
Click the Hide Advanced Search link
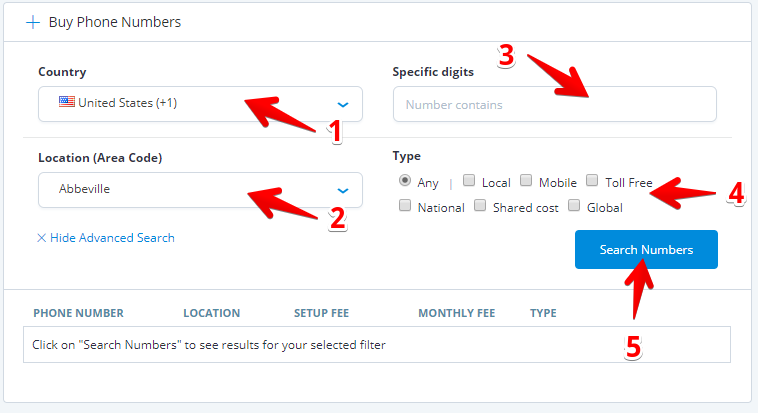(x=112, y=238)
